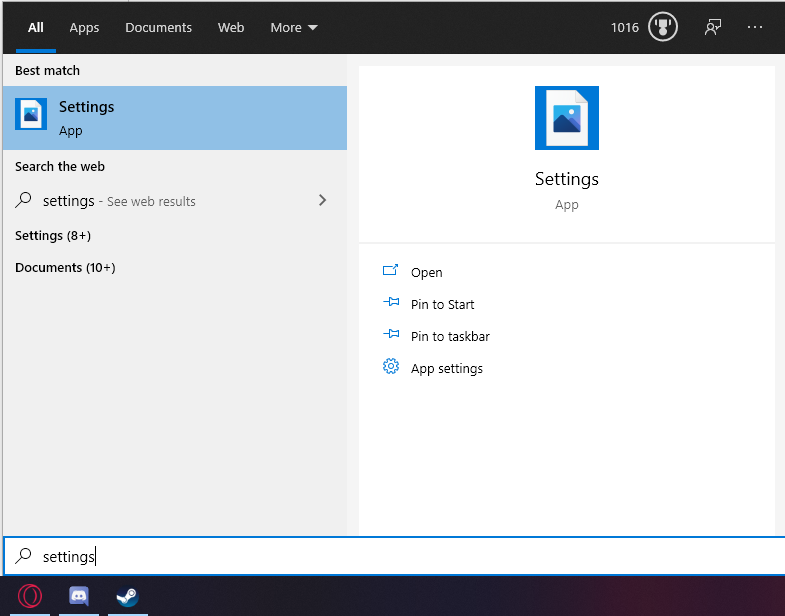Click the large Settings preview icon
The width and height of the screenshot is (785, 616).
point(567,118)
